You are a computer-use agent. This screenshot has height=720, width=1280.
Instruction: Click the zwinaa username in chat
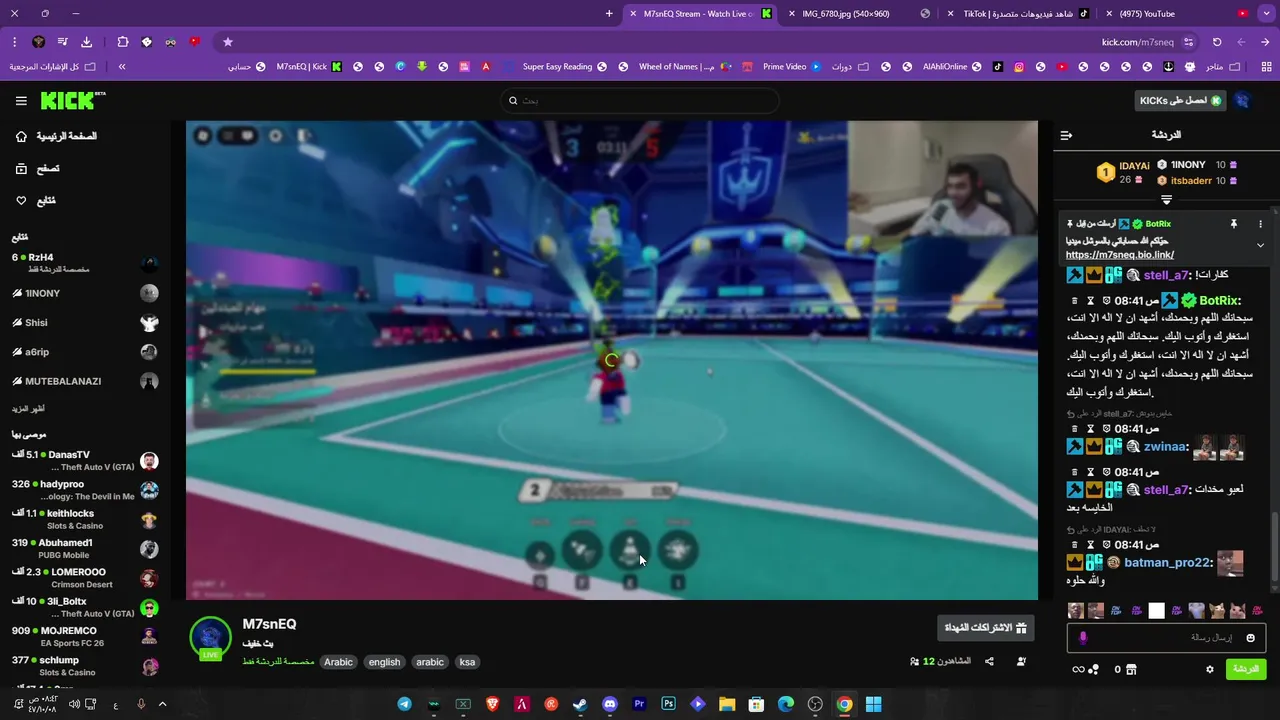[1165, 447]
